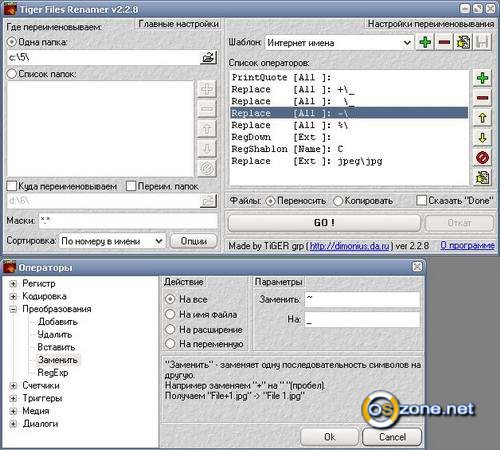Select Переносить files option
This screenshot has width=500, height=450.
point(270,201)
